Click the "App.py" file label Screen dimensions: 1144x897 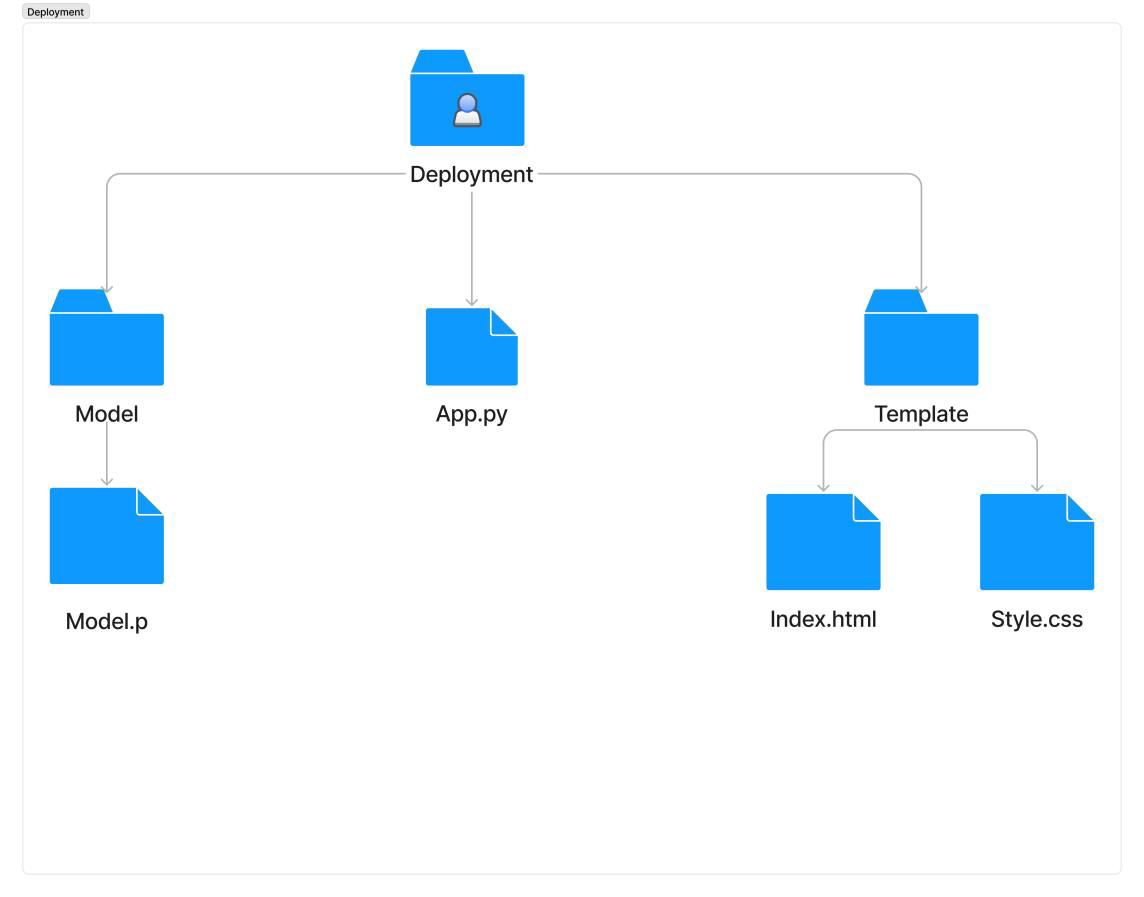471,415
